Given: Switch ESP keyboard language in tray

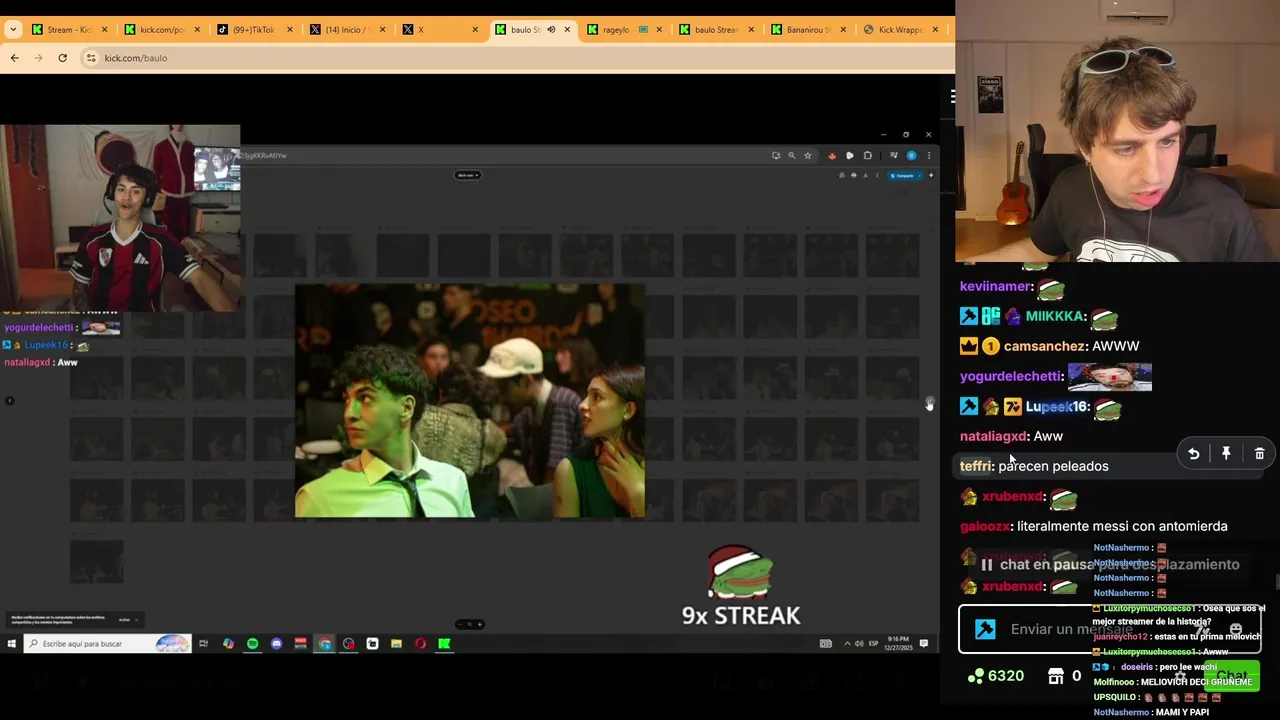Looking at the screenshot, I should 873,644.
